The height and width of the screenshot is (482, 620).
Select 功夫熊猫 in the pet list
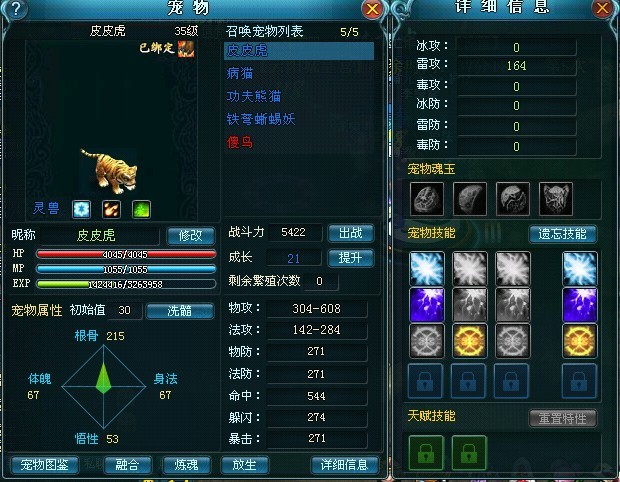click(x=254, y=96)
